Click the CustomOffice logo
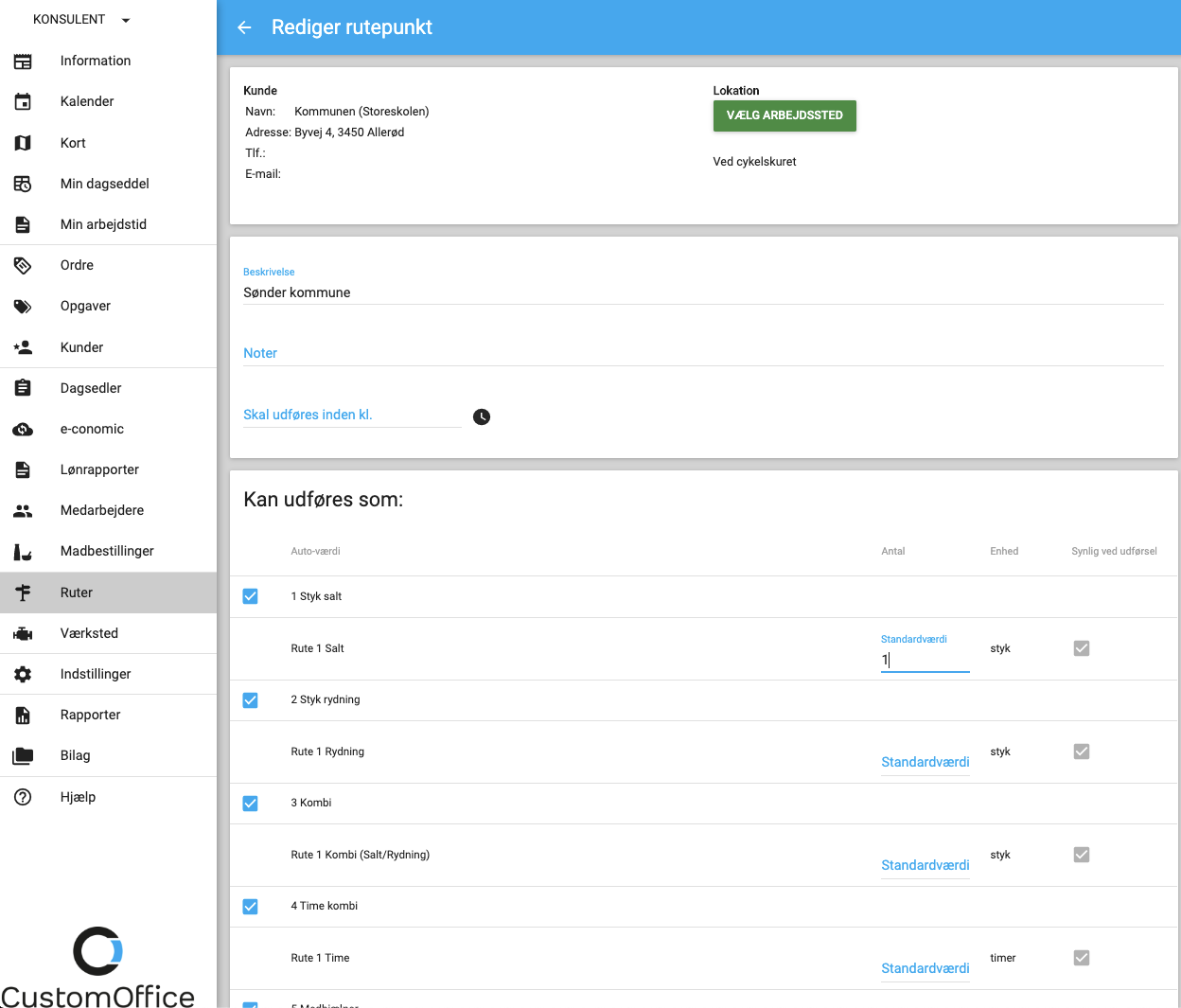 click(97, 967)
